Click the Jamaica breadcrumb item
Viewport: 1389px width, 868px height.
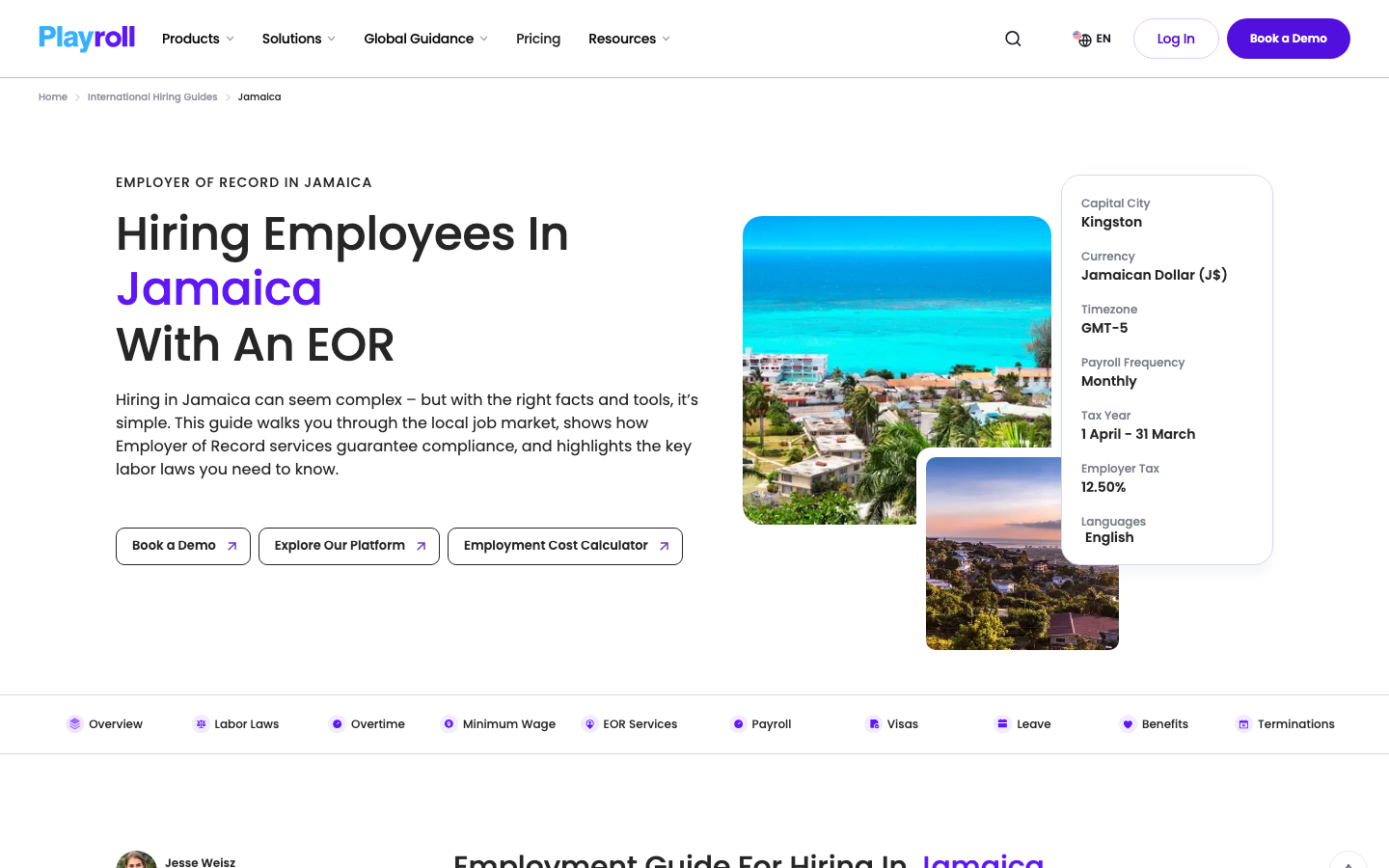259,97
